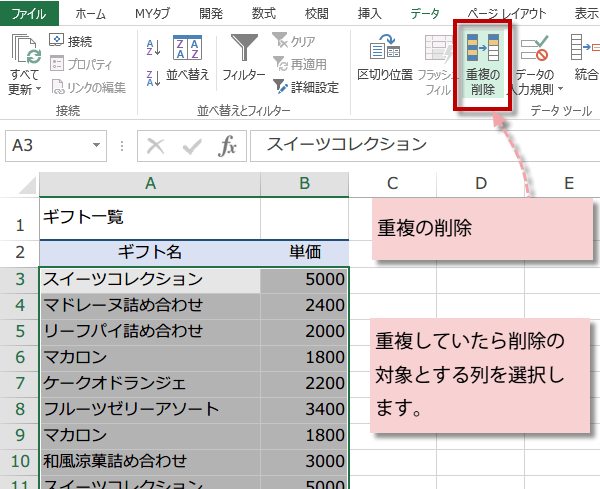
Task: Select row 1 header
Action: point(20,219)
